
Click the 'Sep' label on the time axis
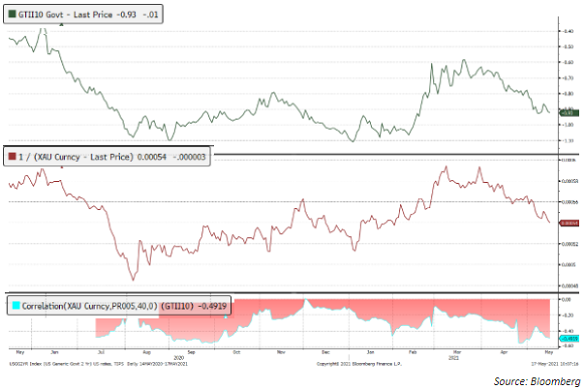coord(191,352)
